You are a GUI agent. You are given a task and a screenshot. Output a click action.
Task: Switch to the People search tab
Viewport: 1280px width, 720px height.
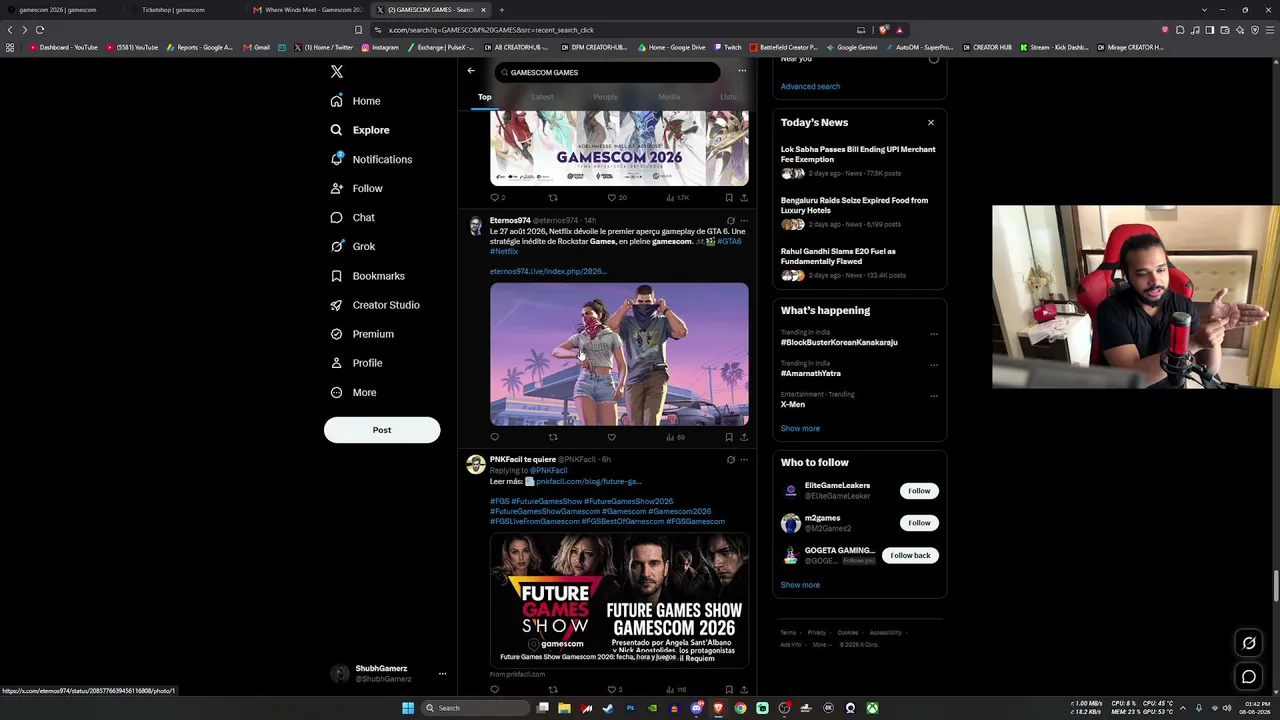(605, 97)
